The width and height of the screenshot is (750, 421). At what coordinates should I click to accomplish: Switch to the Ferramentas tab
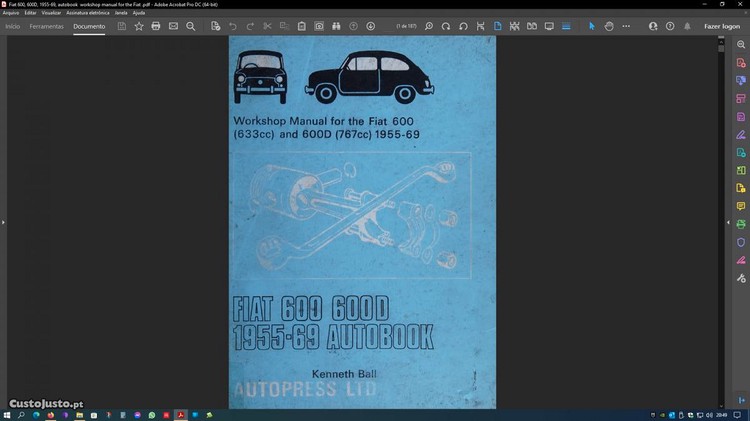(x=47, y=26)
